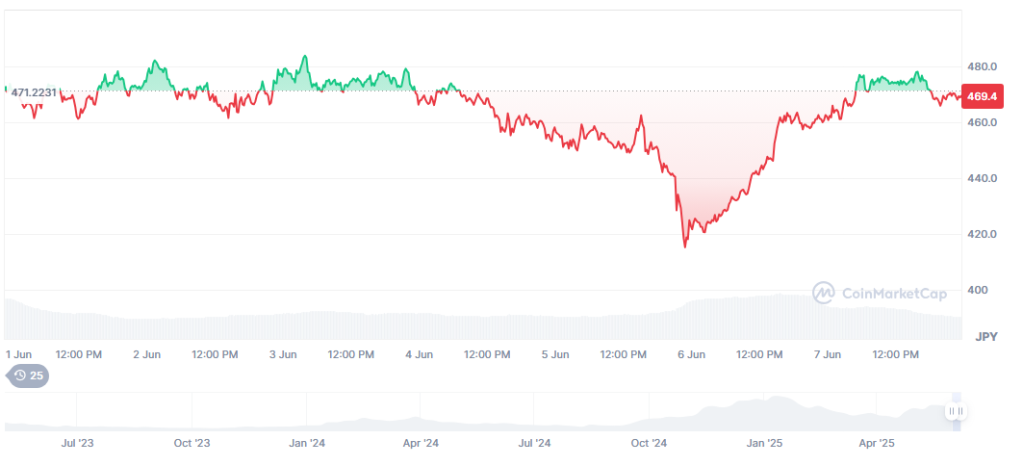Go to Oct '24 on navigator timeline

point(651,441)
